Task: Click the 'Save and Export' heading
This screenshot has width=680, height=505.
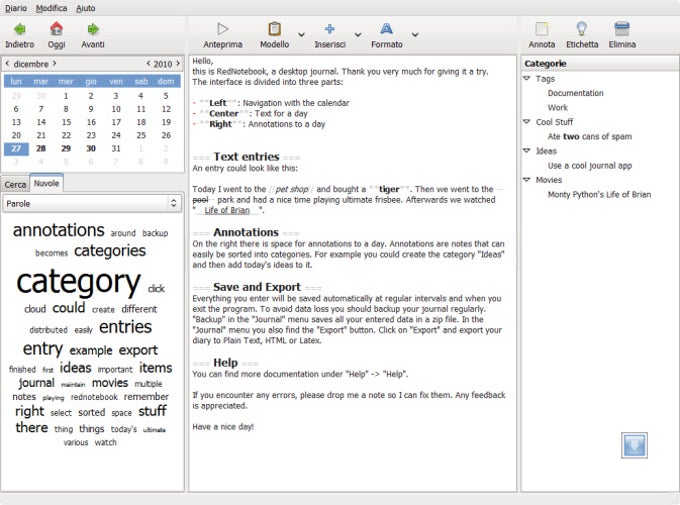Action: 257,287
